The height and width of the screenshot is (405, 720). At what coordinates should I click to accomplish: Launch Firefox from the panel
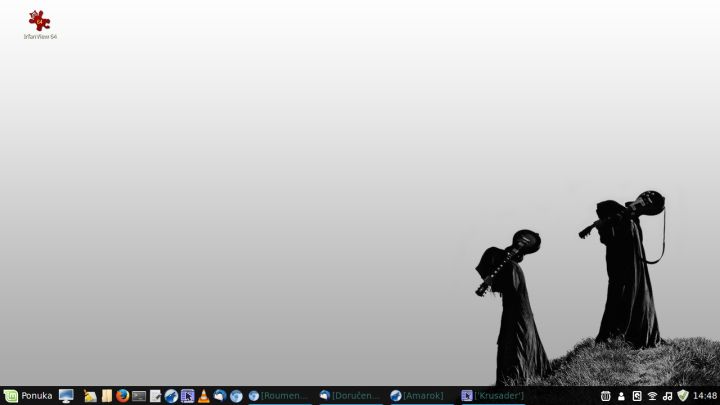(123, 395)
